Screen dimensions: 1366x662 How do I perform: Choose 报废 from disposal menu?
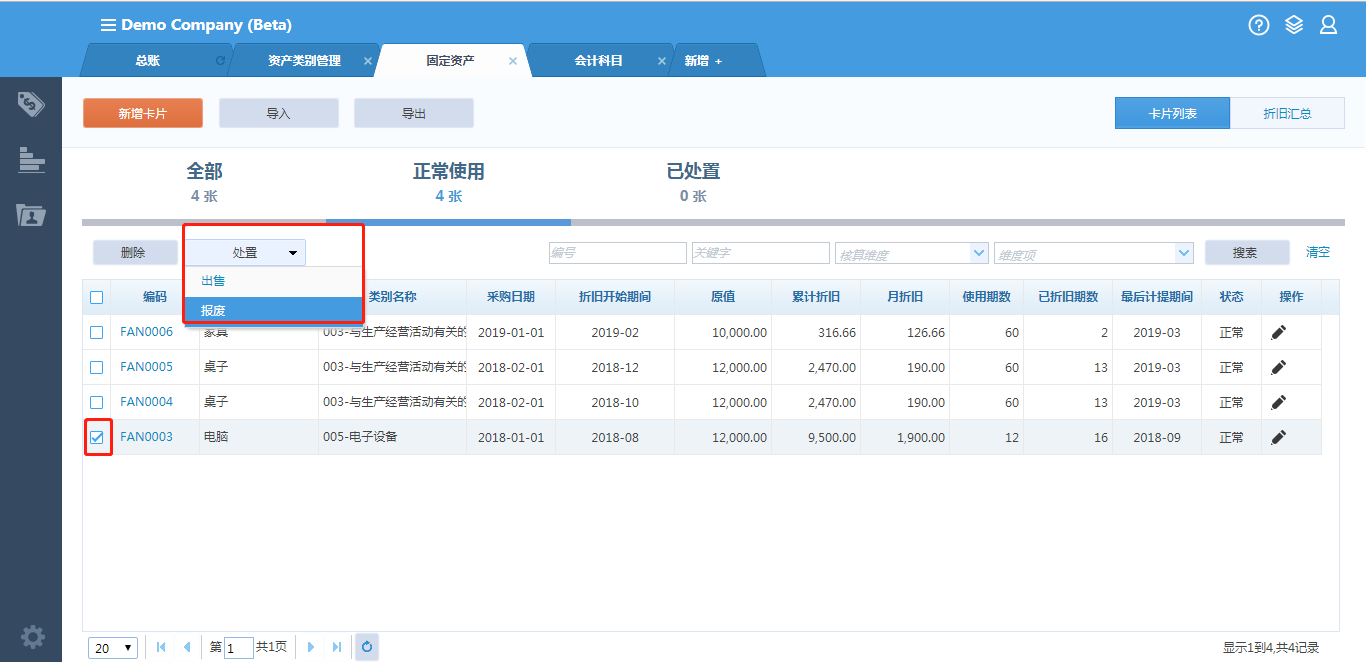tap(274, 310)
